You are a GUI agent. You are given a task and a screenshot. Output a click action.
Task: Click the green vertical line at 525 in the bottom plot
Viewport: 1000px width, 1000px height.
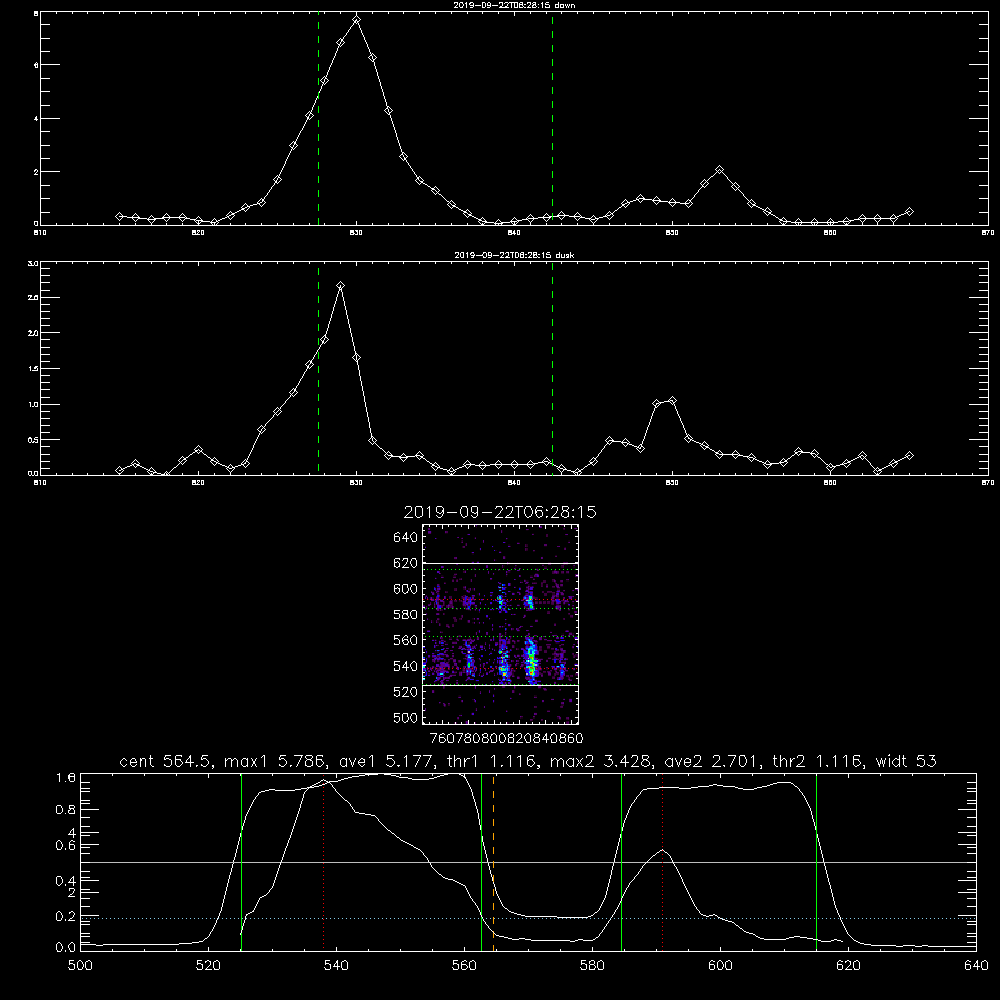(241, 861)
